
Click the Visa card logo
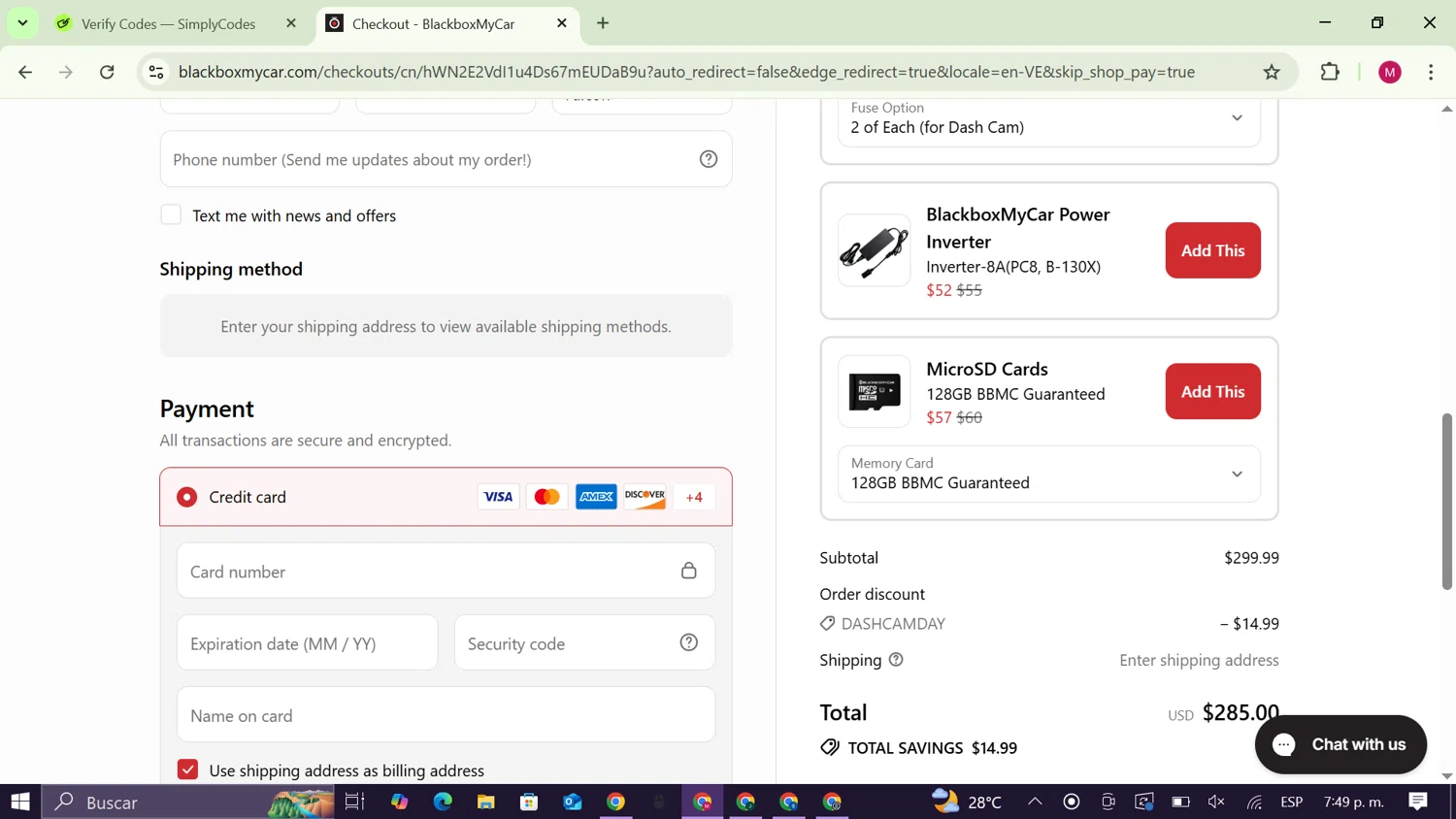pyautogui.click(x=498, y=497)
